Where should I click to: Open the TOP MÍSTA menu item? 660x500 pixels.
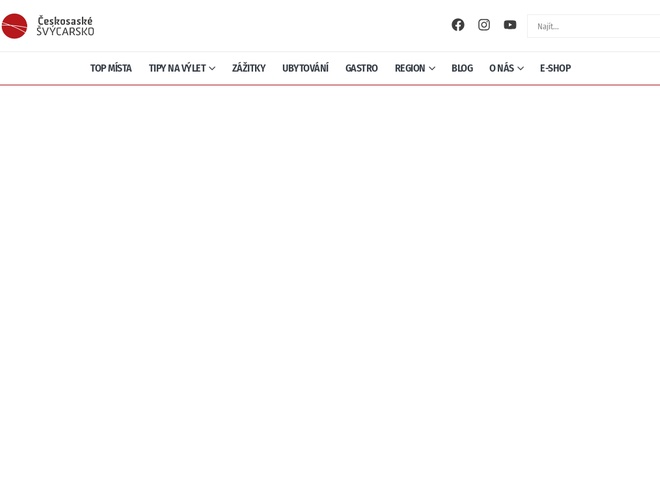pyautogui.click(x=111, y=68)
